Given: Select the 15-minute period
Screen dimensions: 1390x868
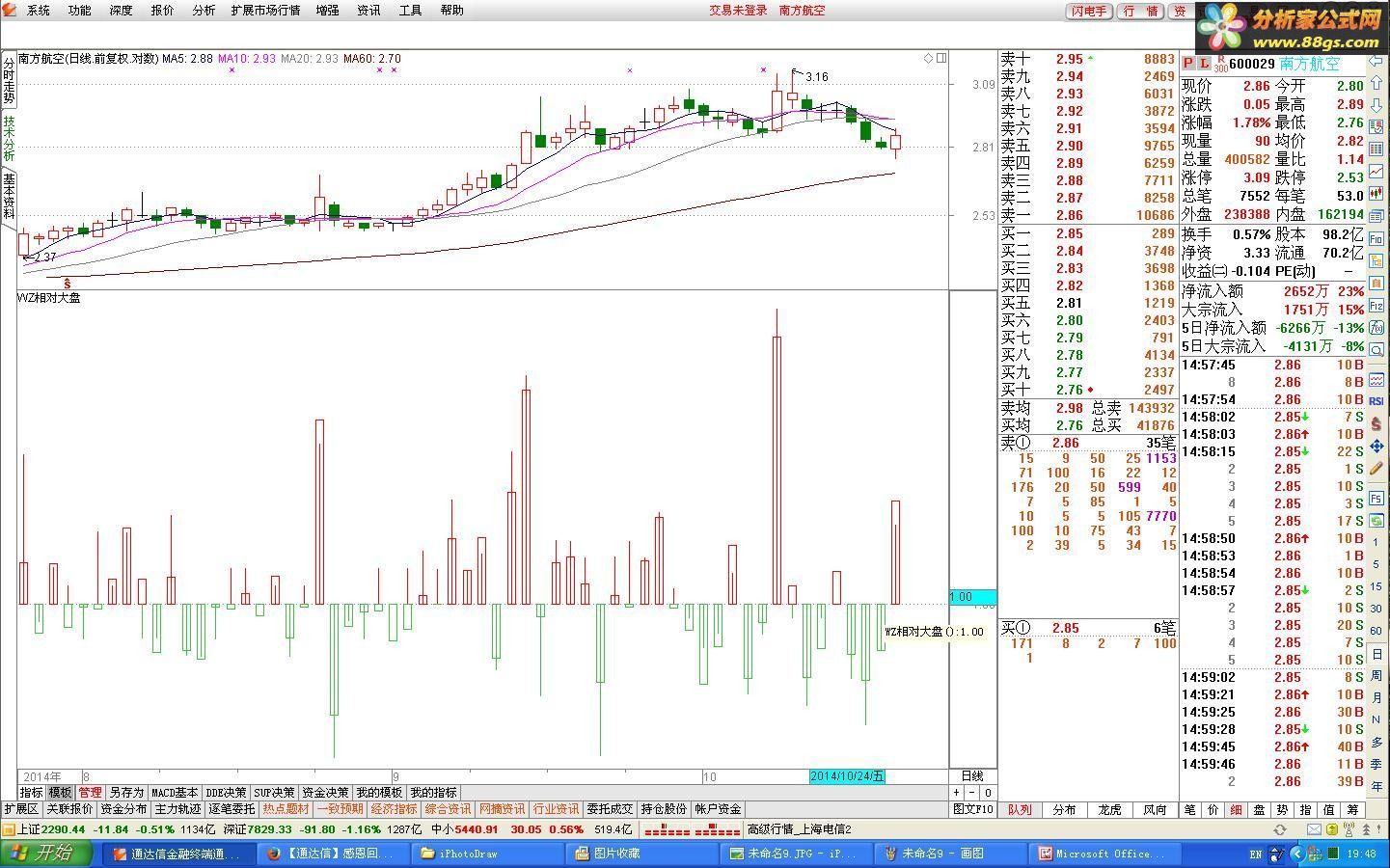Looking at the screenshot, I should 1376,586.
